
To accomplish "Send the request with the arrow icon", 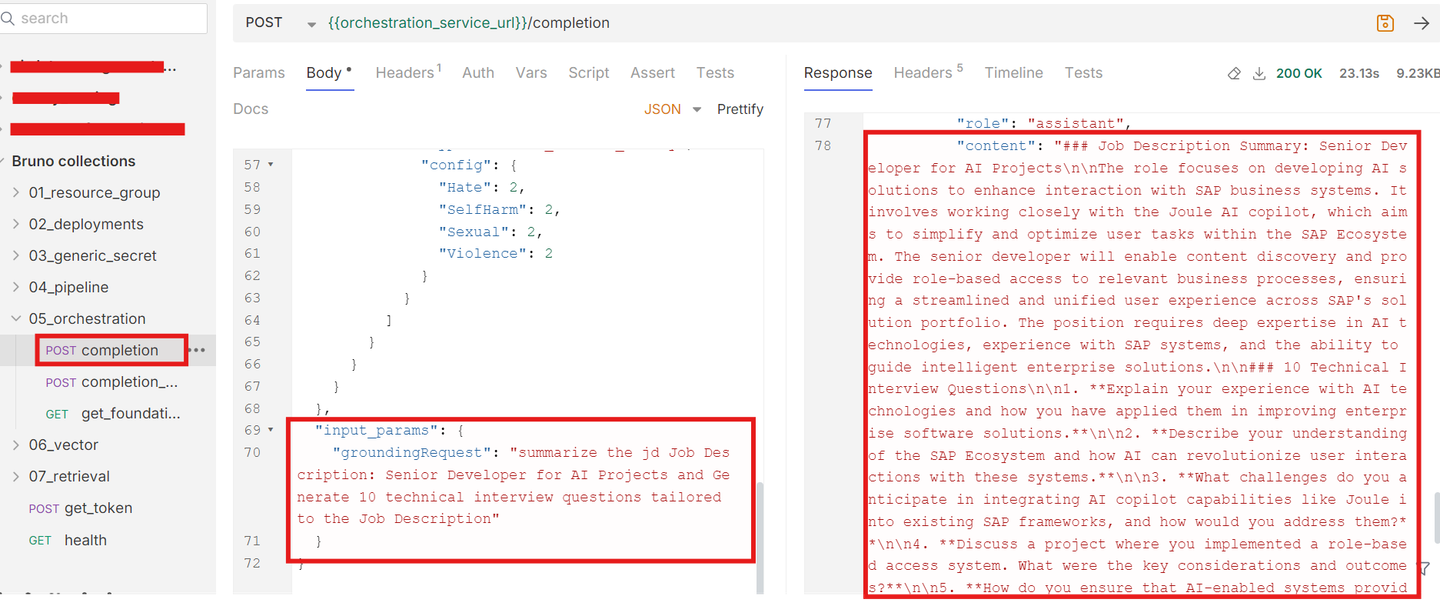I will pos(1421,23).
